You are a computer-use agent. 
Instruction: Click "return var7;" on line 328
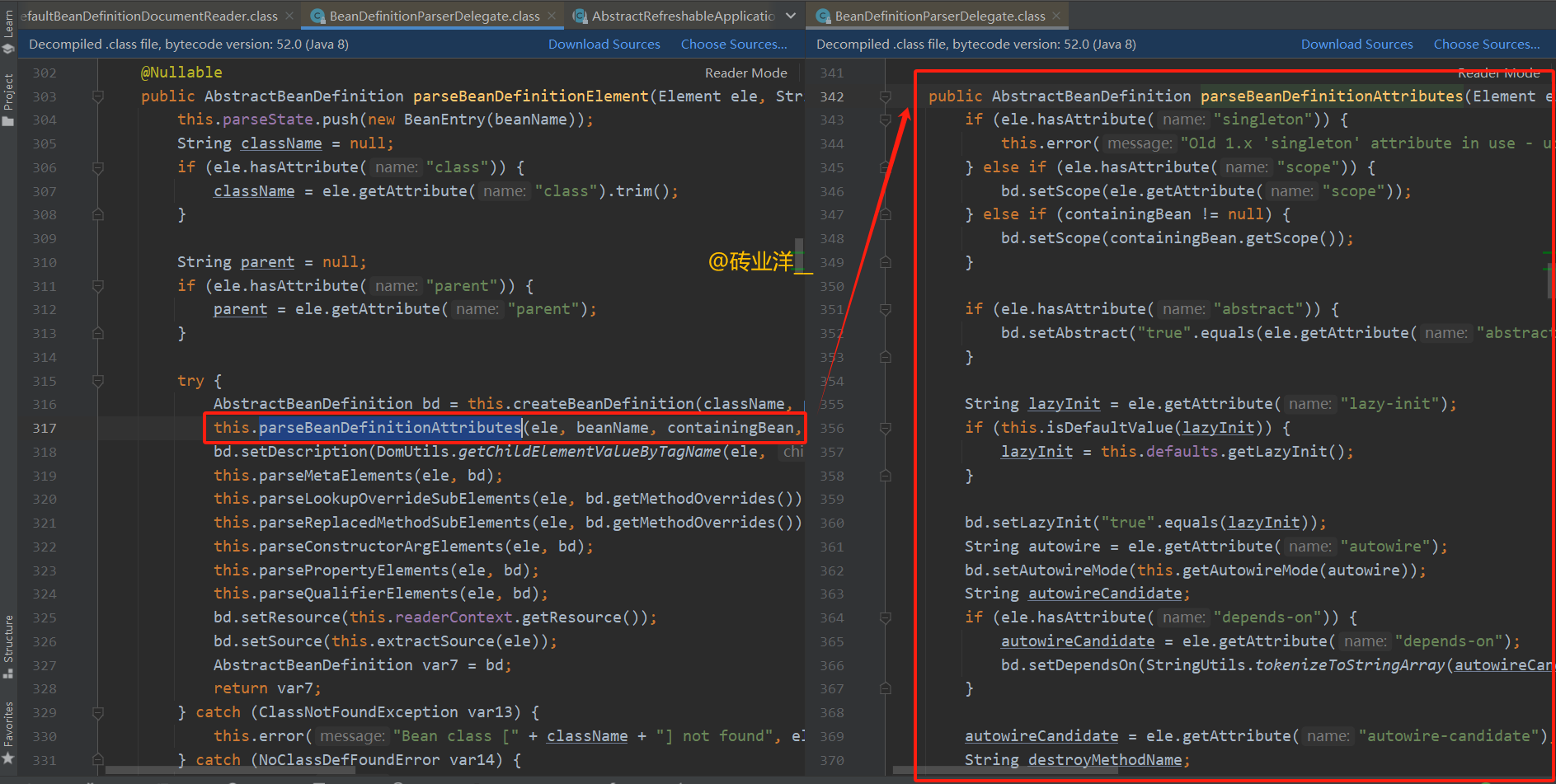coord(267,688)
